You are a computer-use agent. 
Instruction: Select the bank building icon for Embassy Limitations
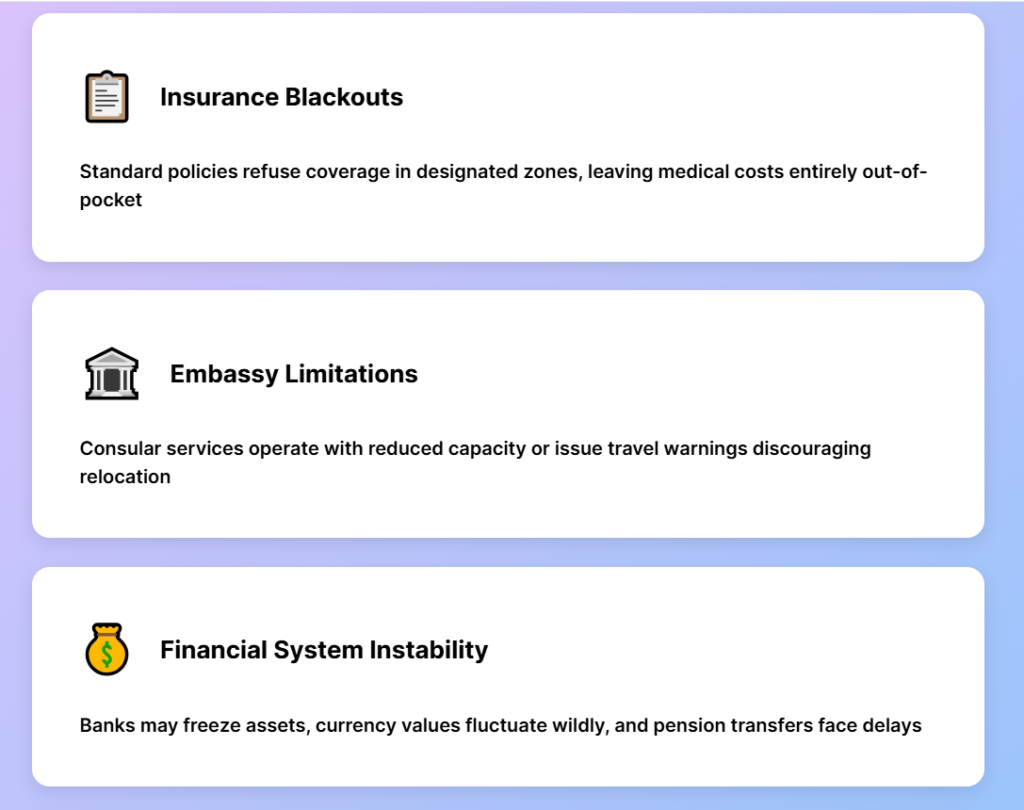[111, 374]
